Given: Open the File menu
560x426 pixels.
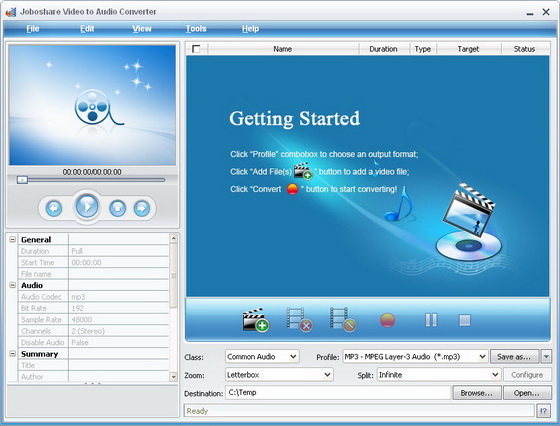Looking at the screenshot, I should 32,29.
